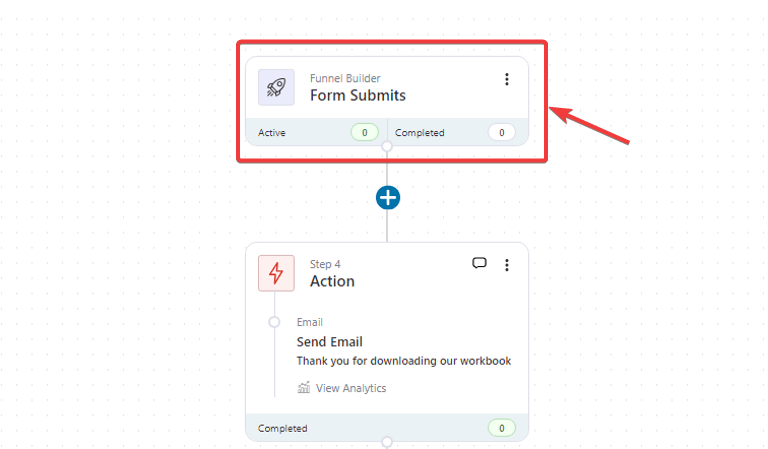The height and width of the screenshot is (449, 768).
Task: Click the Email node connector circle
Action: point(274,322)
